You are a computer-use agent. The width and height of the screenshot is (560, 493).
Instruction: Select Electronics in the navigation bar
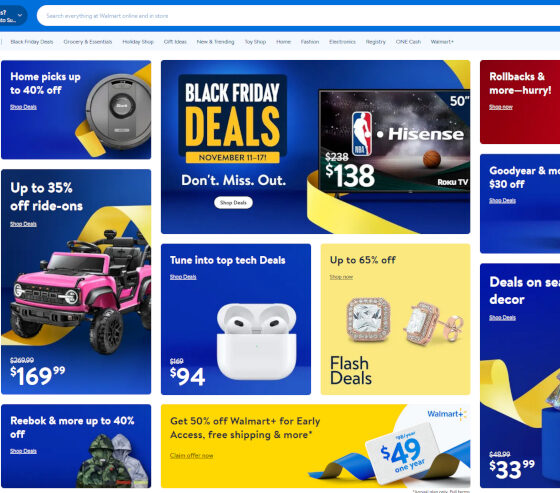pyautogui.click(x=342, y=42)
